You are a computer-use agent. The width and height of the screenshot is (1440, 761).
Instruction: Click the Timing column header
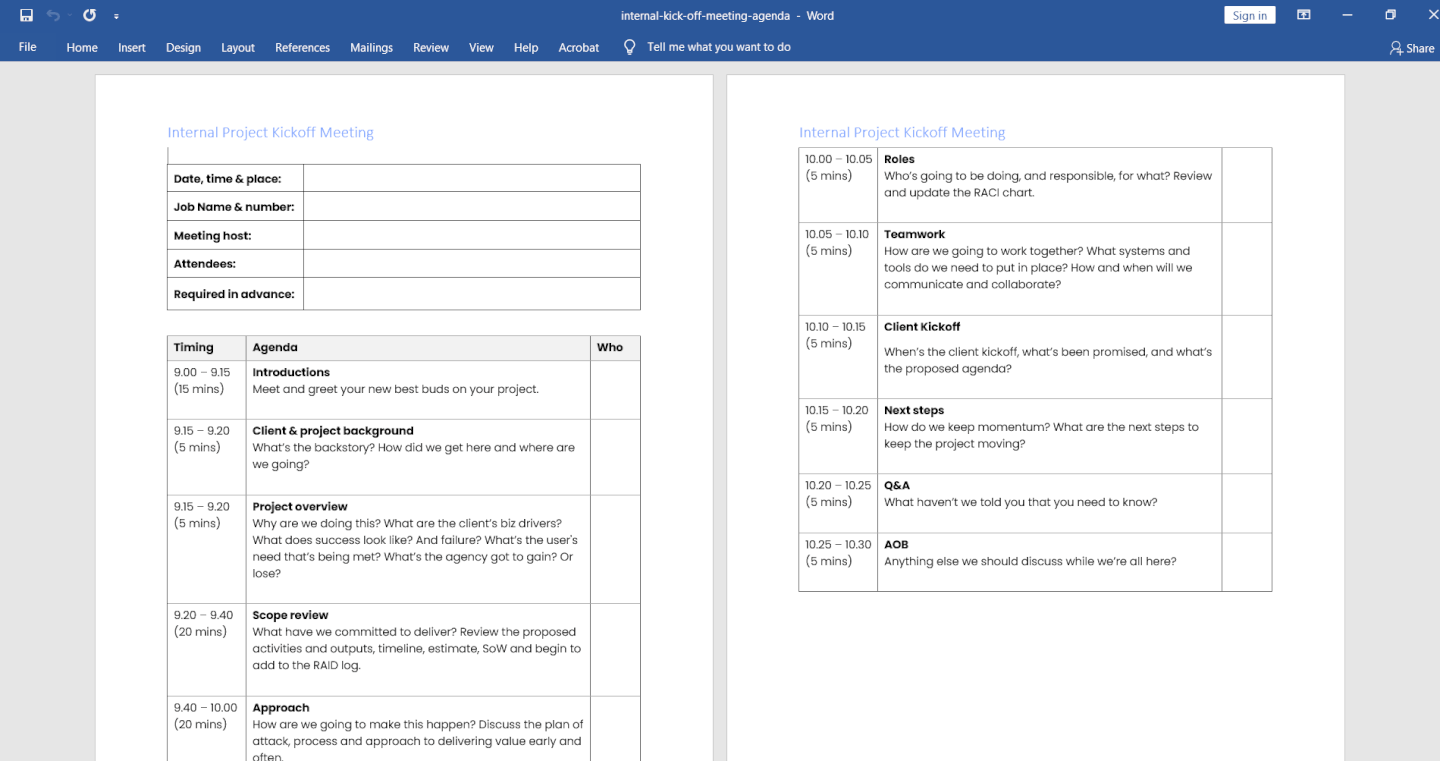tap(194, 348)
